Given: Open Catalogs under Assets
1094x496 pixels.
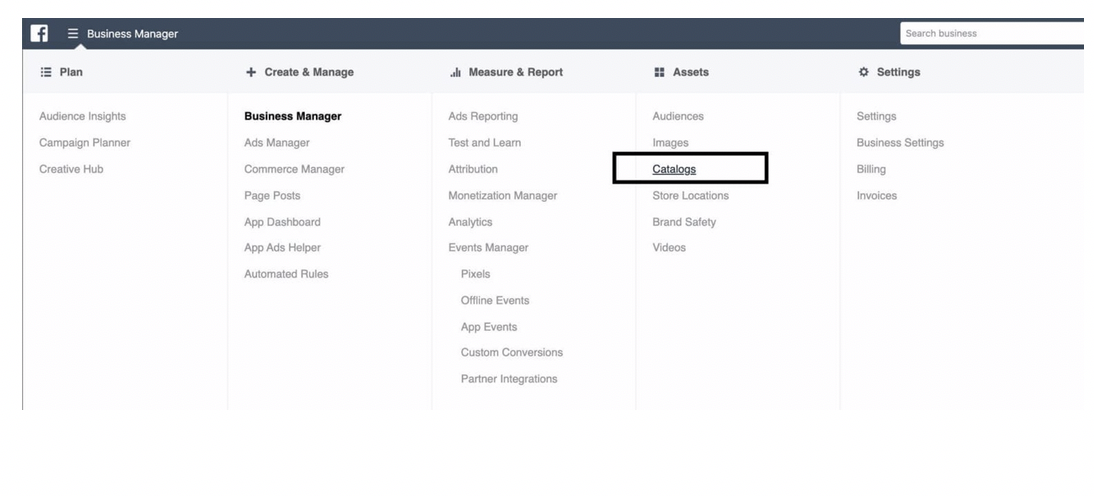Looking at the screenshot, I should [674, 169].
